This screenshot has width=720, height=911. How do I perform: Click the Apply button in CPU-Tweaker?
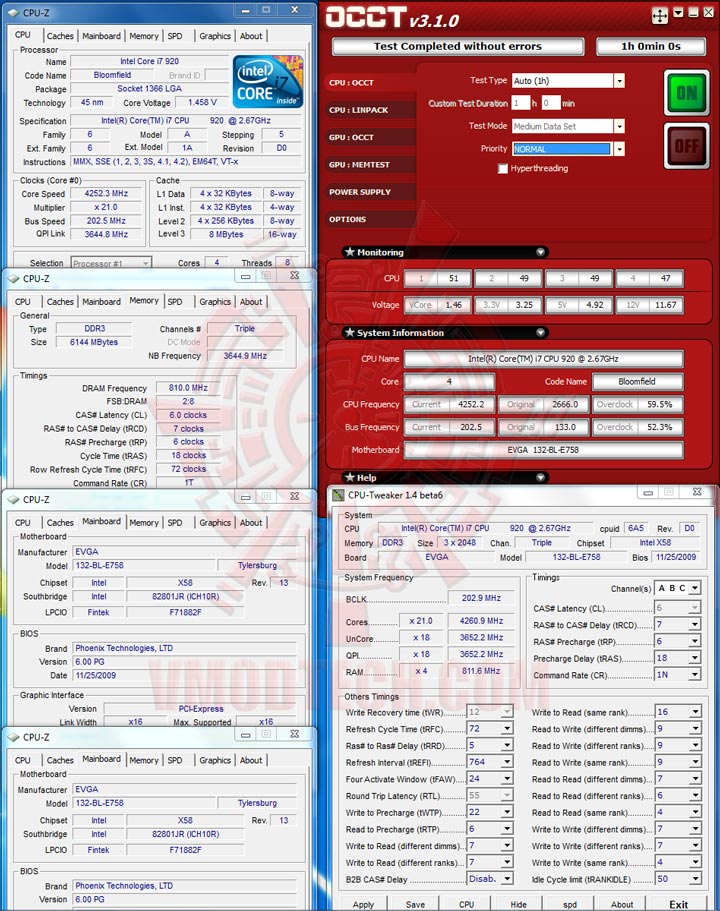(363, 904)
